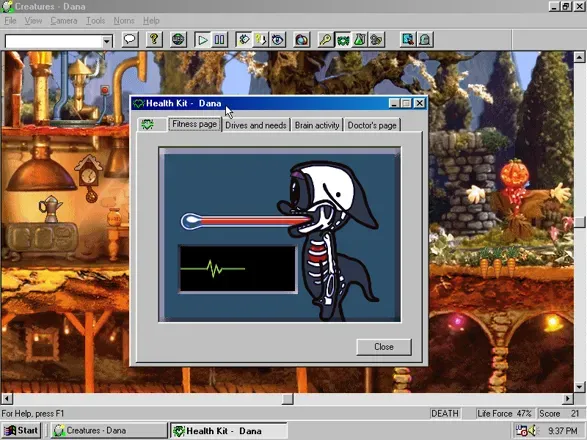This screenshot has width=587, height=440.
Task: Click the vertical scrollbar thumb
Action: [x=579, y=222]
